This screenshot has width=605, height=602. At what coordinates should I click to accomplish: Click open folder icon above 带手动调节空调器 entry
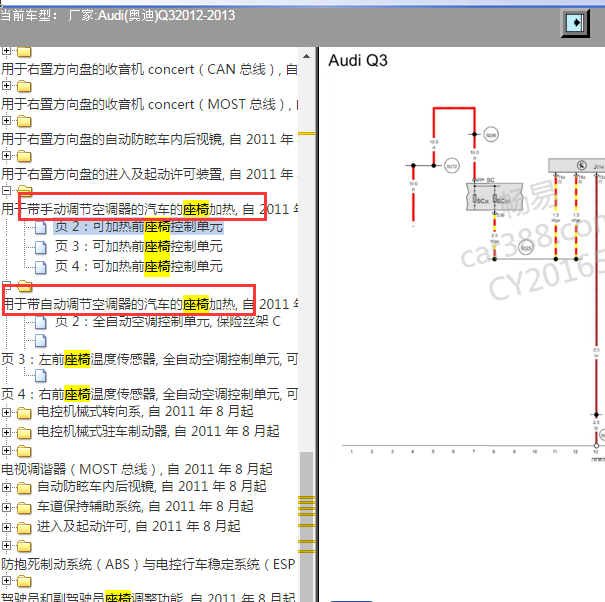tap(25, 189)
